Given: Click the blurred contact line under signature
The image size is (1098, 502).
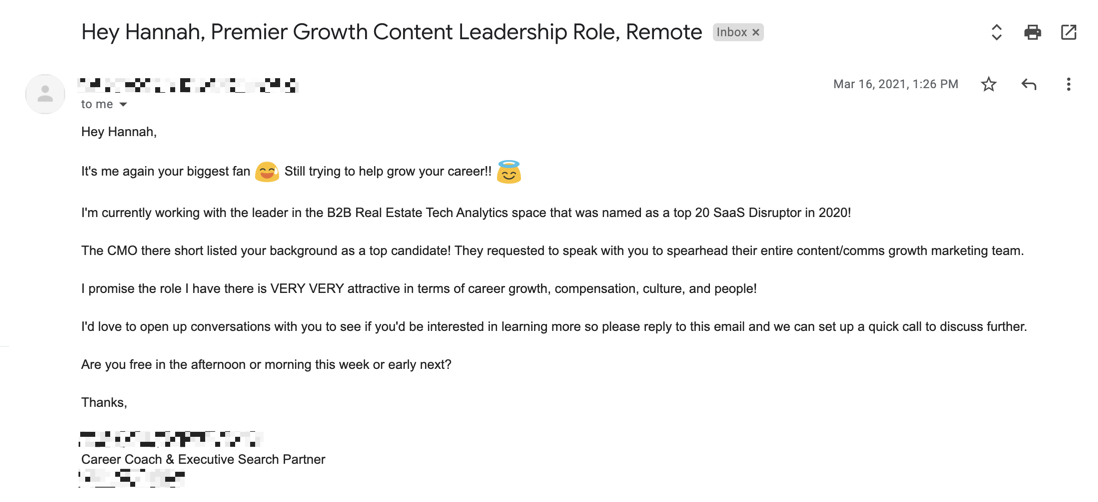Looking at the screenshot, I should [x=133, y=479].
